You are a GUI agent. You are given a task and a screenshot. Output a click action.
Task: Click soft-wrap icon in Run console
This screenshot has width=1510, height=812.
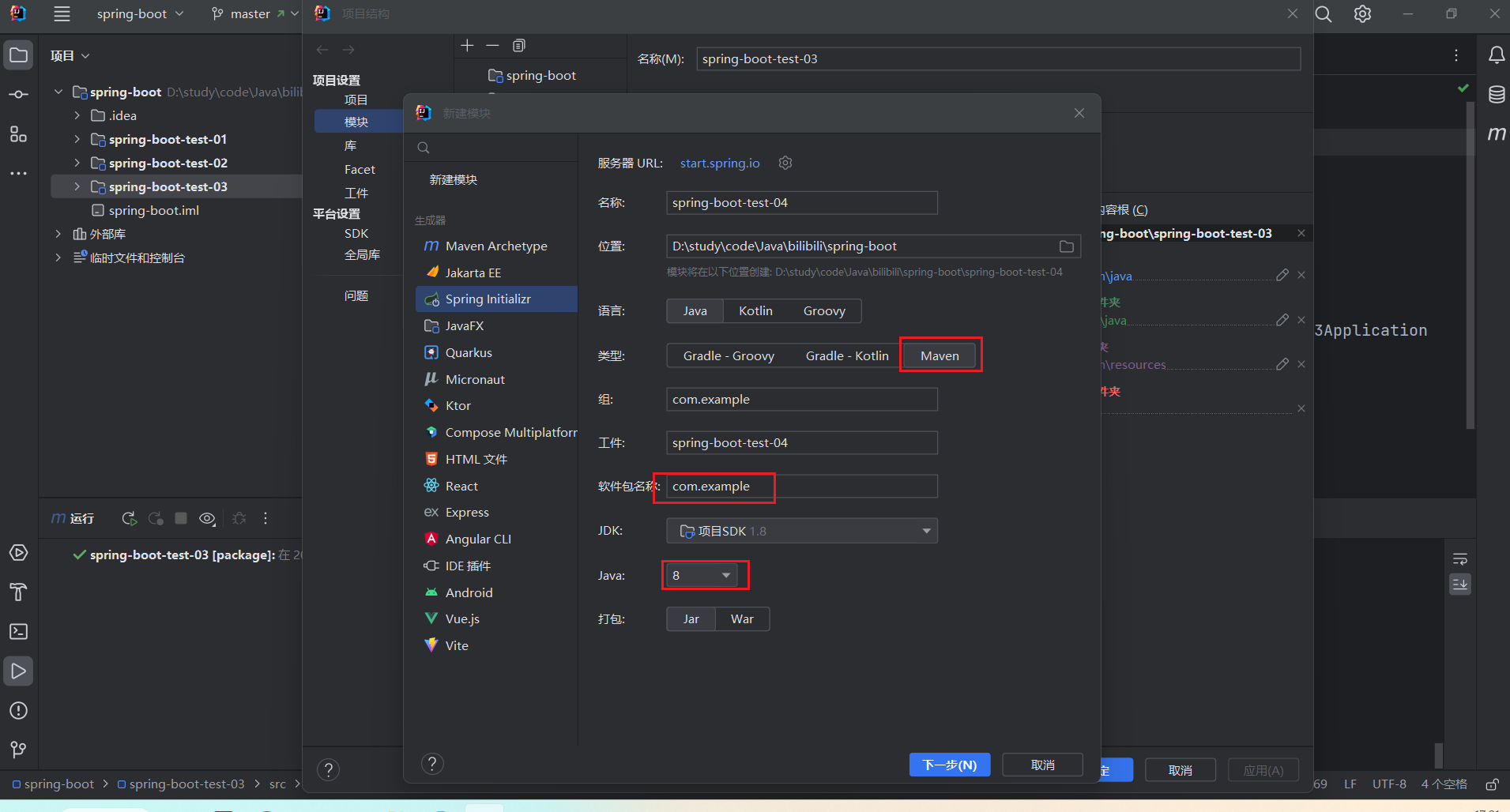tap(1460, 559)
